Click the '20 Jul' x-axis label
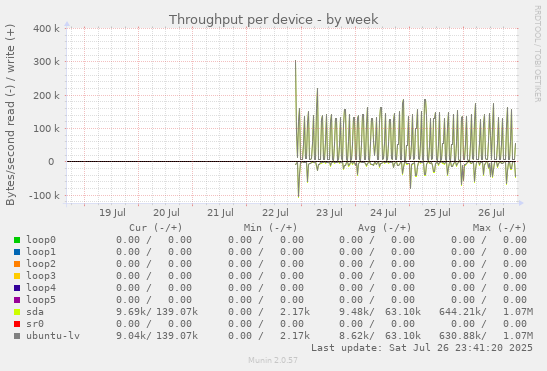This screenshot has height=371, width=547. coord(166,213)
